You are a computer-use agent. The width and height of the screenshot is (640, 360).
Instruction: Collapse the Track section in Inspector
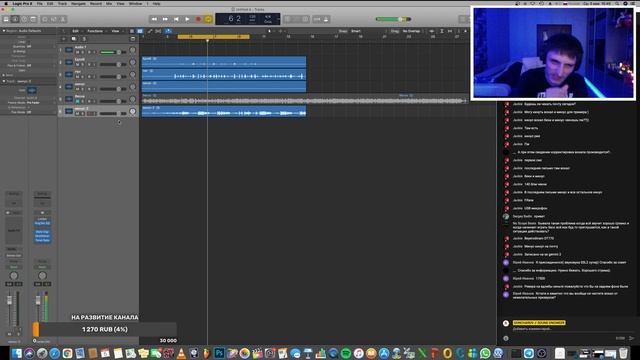click(4, 81)
